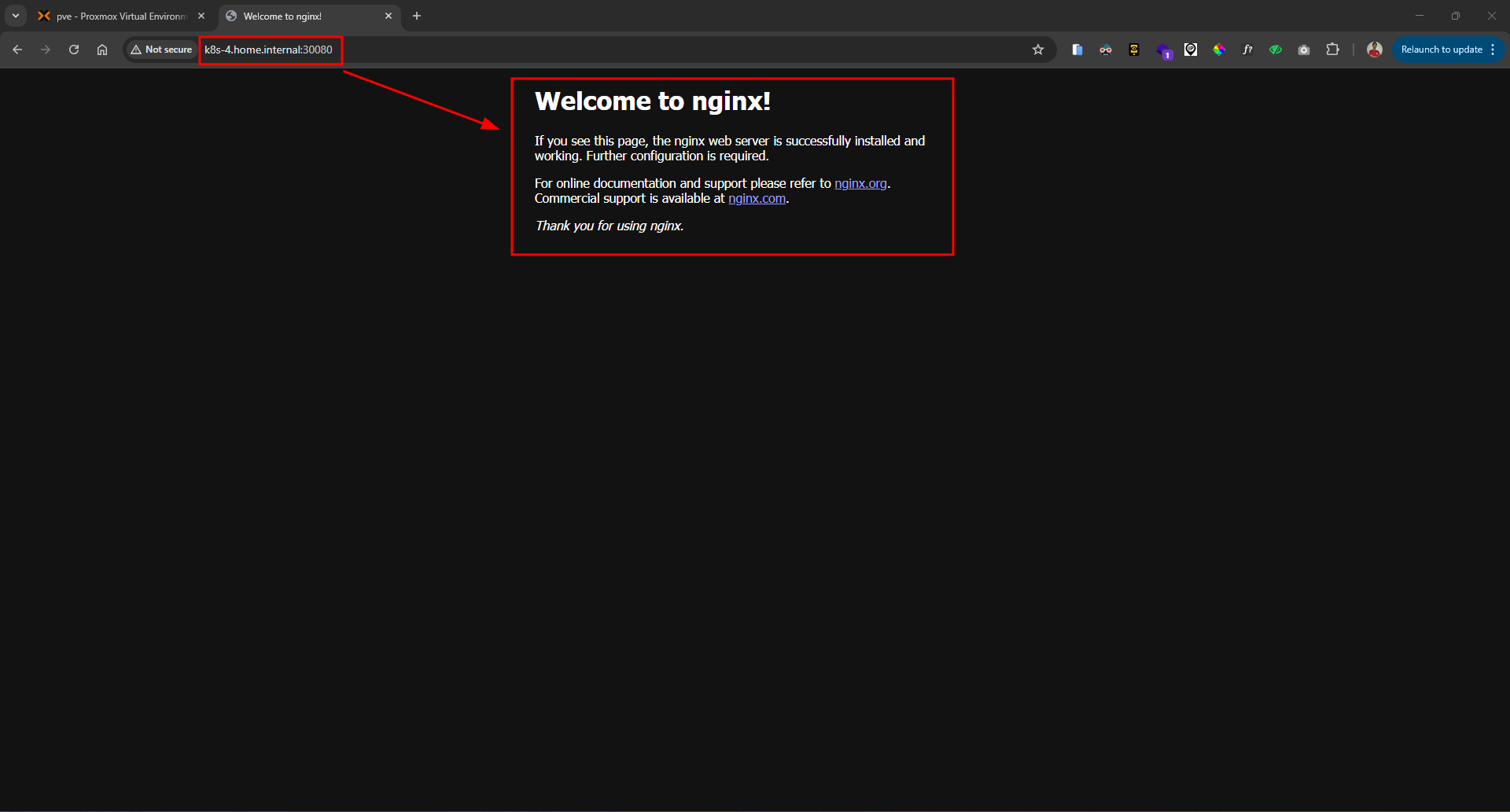Click the home button

pos(101,49)
